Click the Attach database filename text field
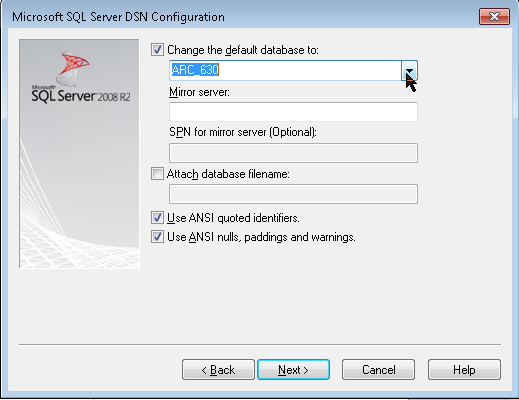Image resolution: width=519 pixels, height=400 pixels. pyautogui.click(x=293, y=194)
